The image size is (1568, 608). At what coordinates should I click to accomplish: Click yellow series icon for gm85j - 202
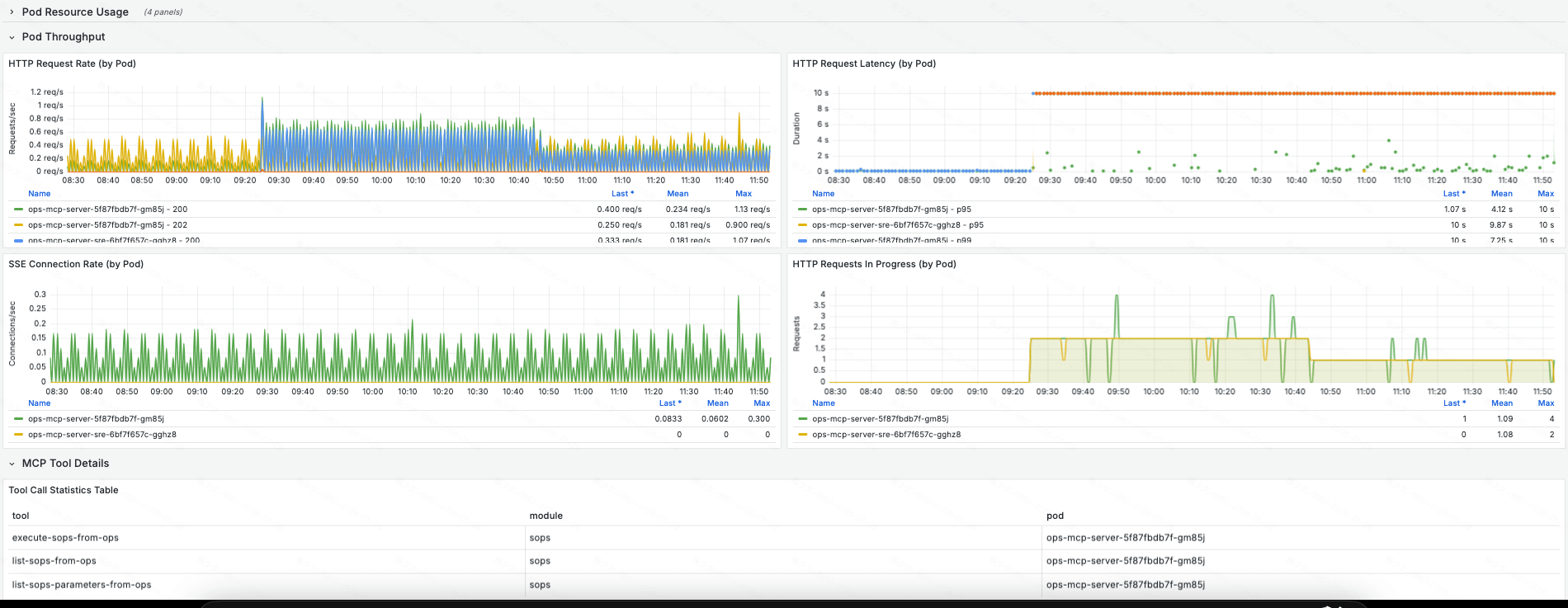18,225
